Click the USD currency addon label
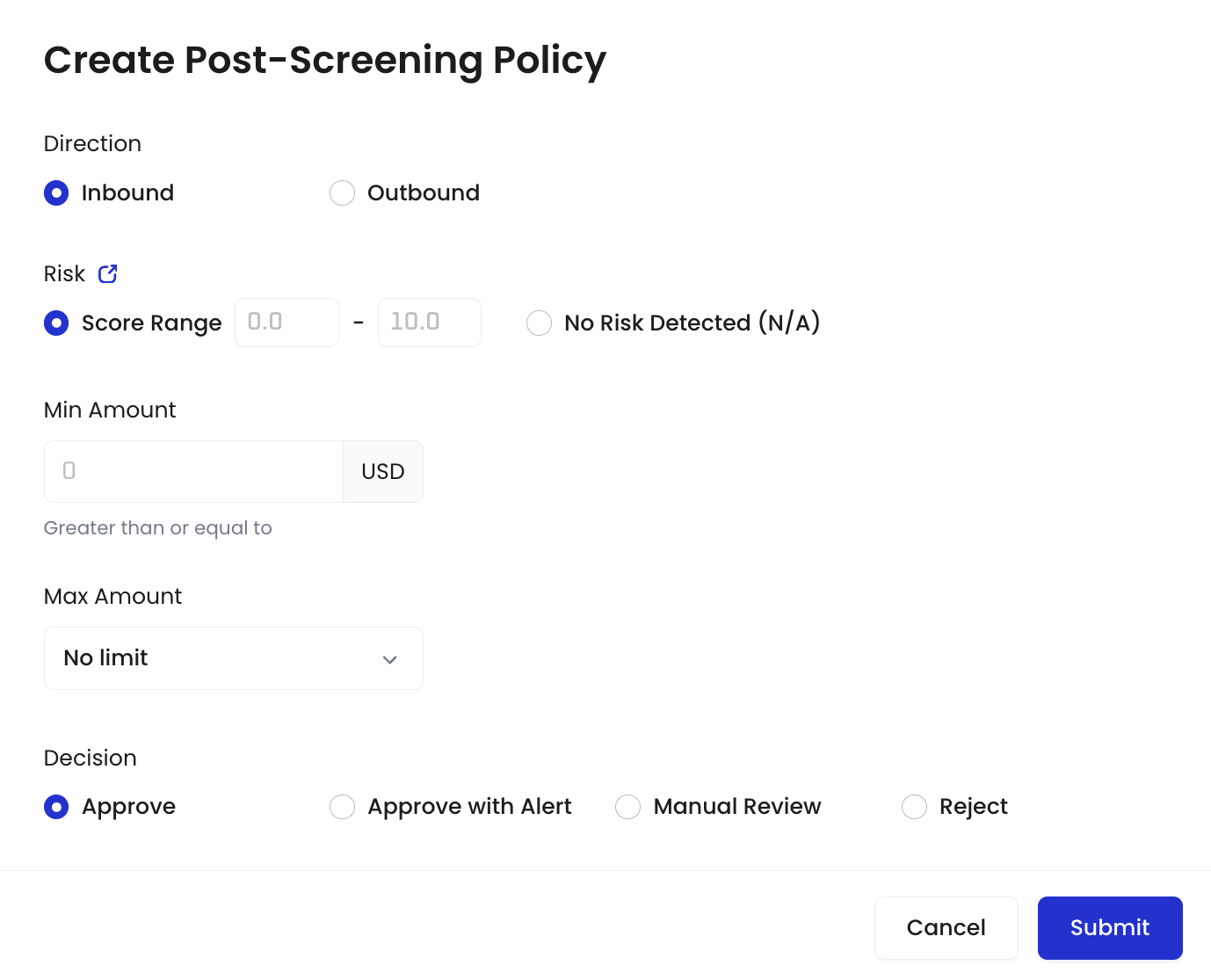Image resolution: width=1211 pixels, height=980 pixels. point(383,472)
